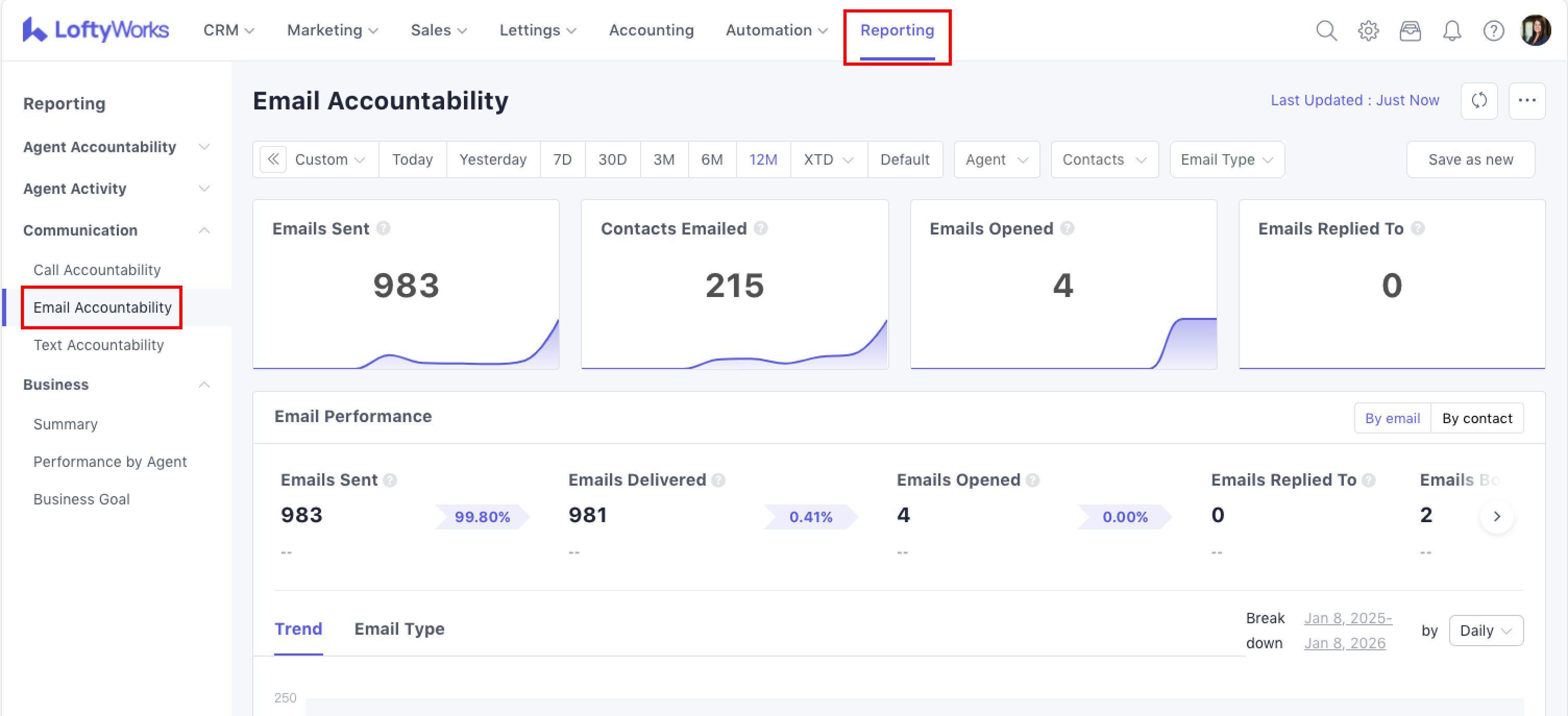The height and width of the screenshot is (716, 1568).
Task: Open the Email Type filter dropdown
Action: click(x=1227, y=159)
